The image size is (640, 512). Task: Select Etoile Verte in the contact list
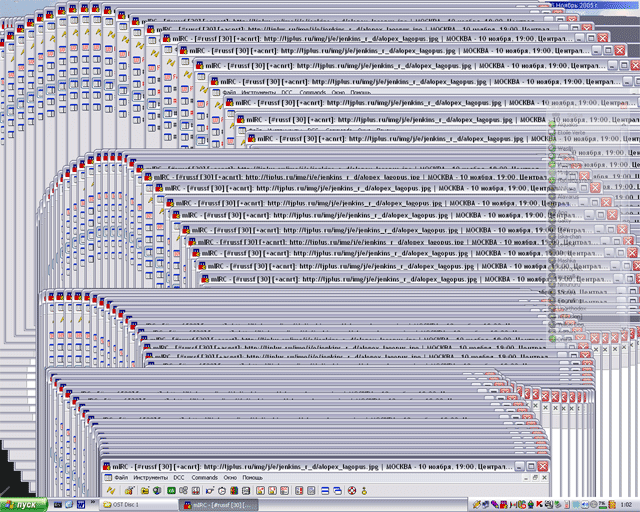[x=571, y=133]
